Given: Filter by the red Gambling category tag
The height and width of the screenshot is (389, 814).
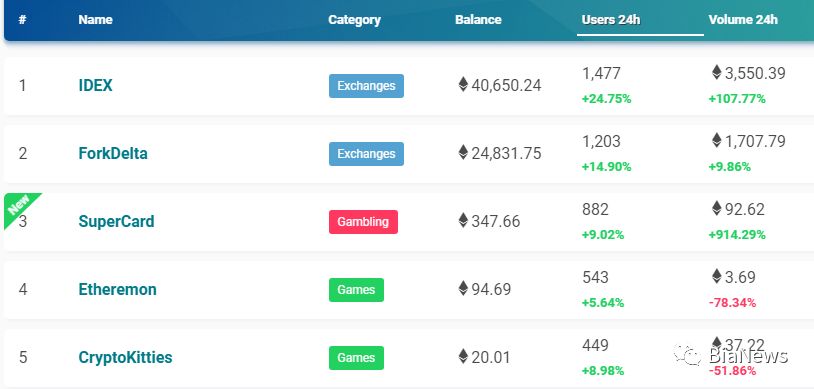Looking at the screenshot, I should [x=363, y=222].
